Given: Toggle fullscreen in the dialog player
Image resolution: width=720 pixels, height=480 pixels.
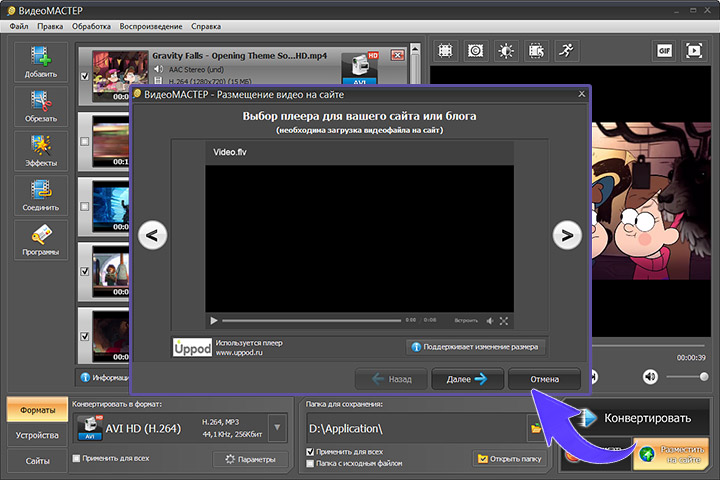Looking at the screenshot, I should point(504,321).
